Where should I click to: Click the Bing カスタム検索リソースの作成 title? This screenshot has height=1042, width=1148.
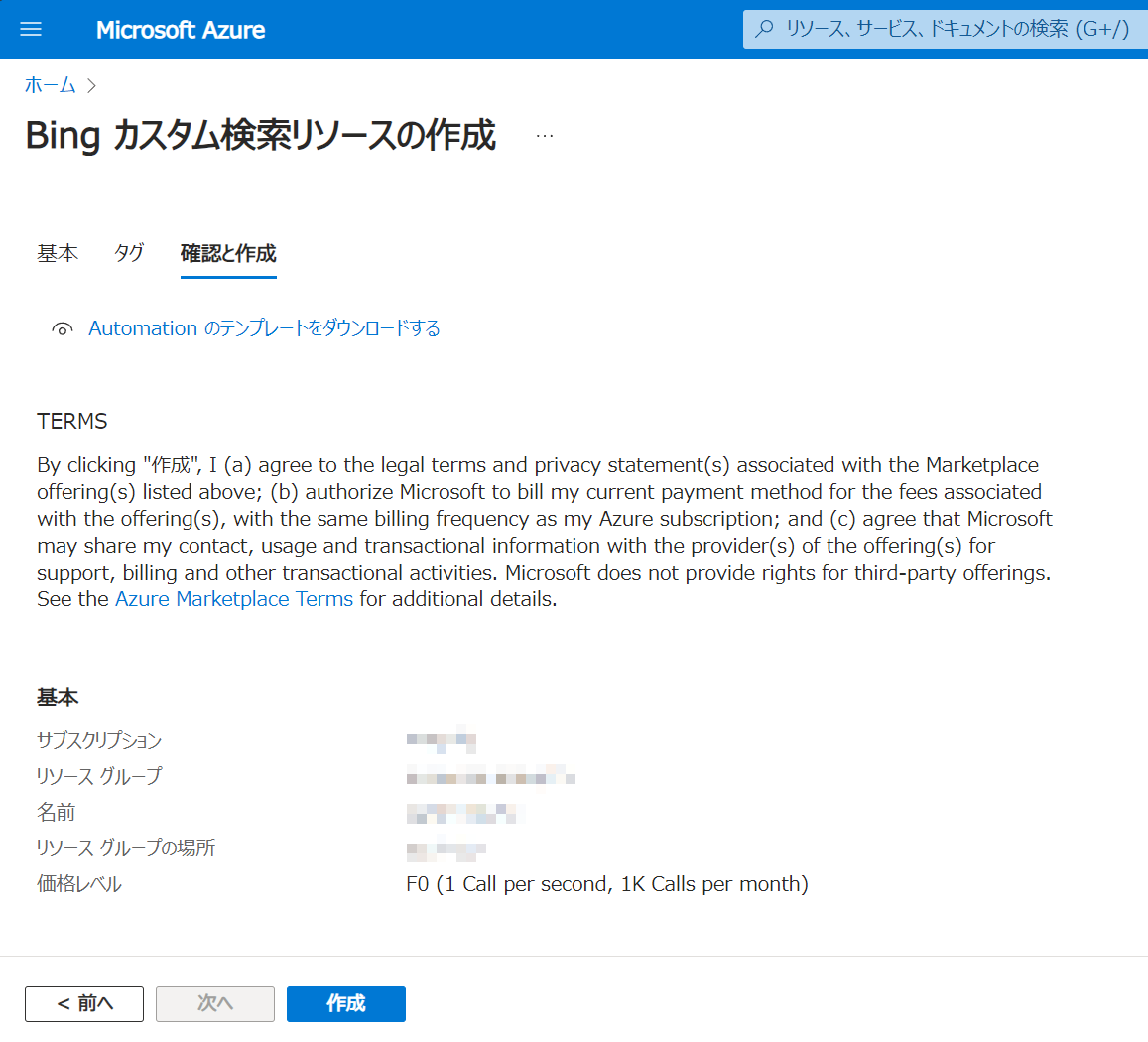click(261, 136)
